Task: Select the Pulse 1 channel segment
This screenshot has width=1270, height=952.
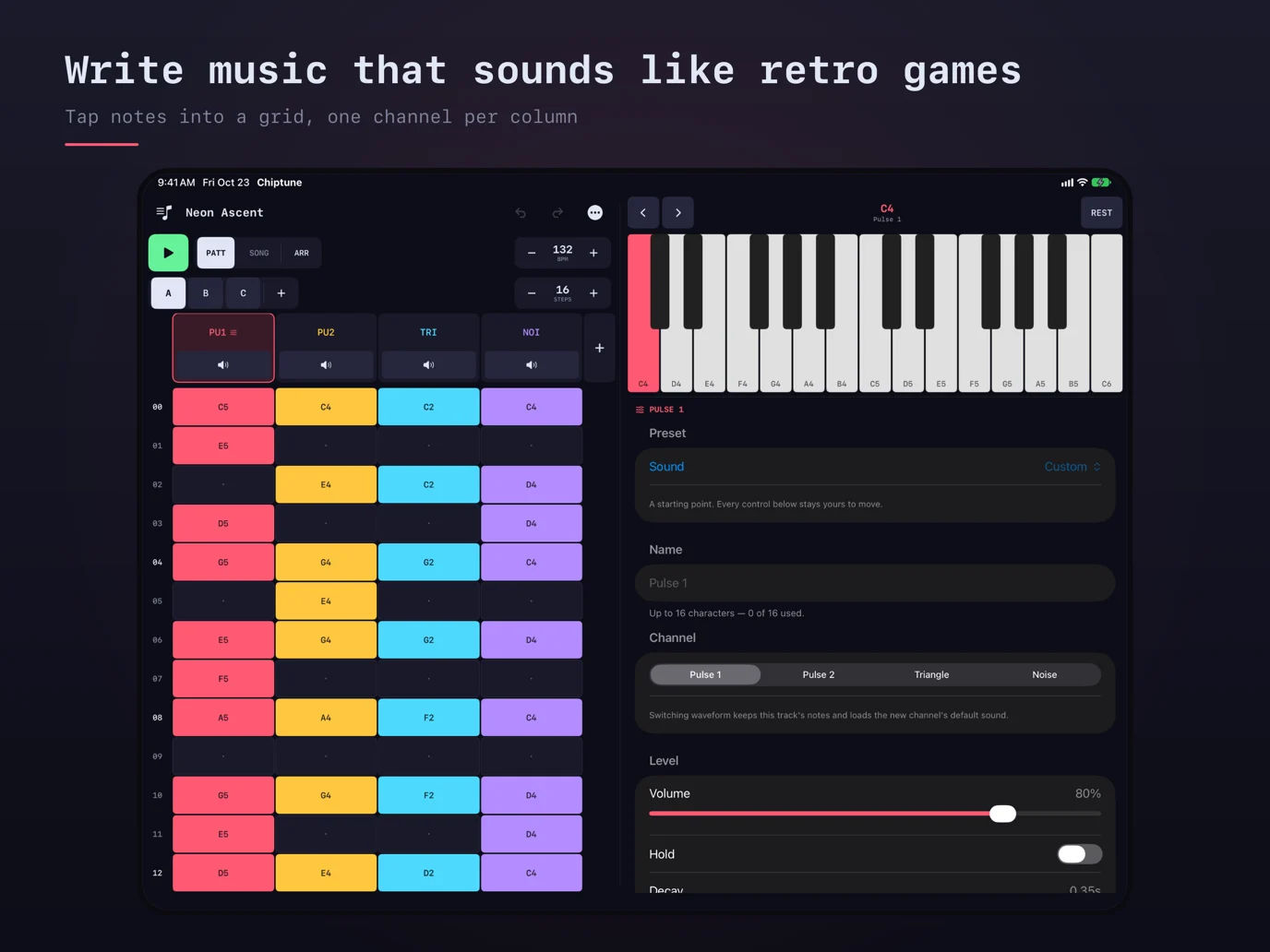Action: coord(705,675)
